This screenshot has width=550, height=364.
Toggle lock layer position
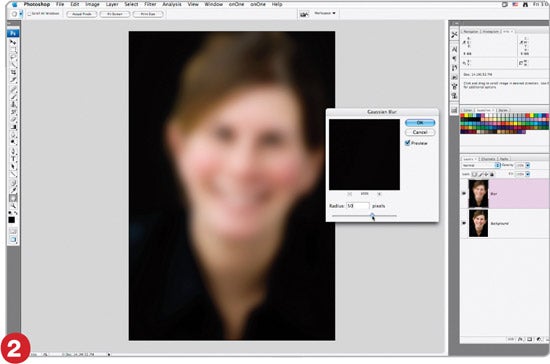click(486, 174)
